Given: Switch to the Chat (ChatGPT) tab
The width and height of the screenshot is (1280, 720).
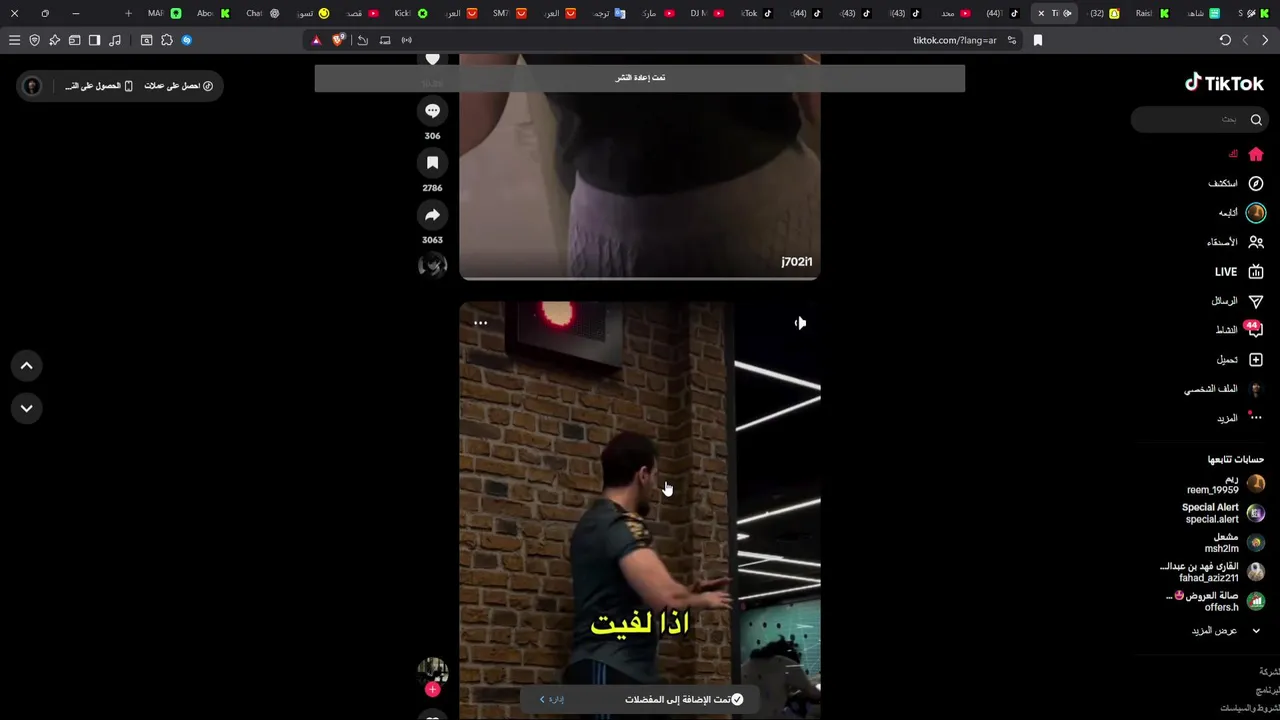Looking at the screenshot, I should pos(263,13).
